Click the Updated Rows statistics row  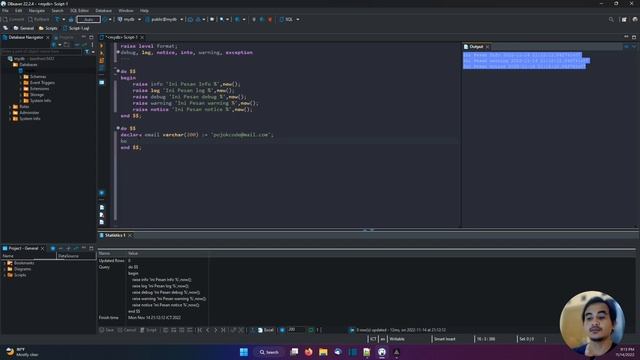click(153, 260)
